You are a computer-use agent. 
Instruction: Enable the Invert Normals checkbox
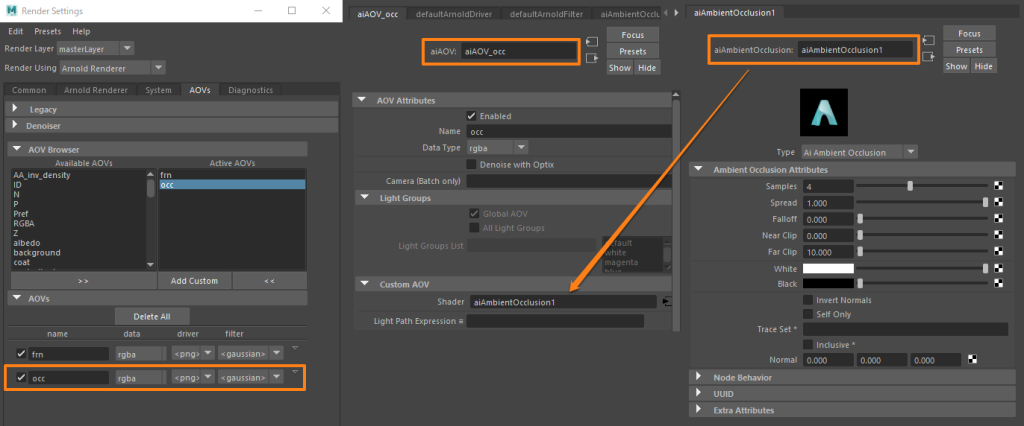point(808,300)
